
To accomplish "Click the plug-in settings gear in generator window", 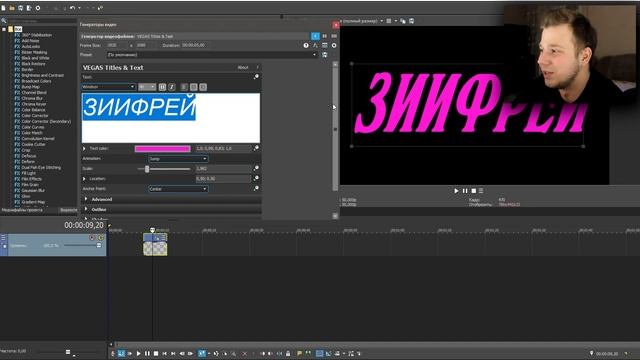I will coord(334,45).
